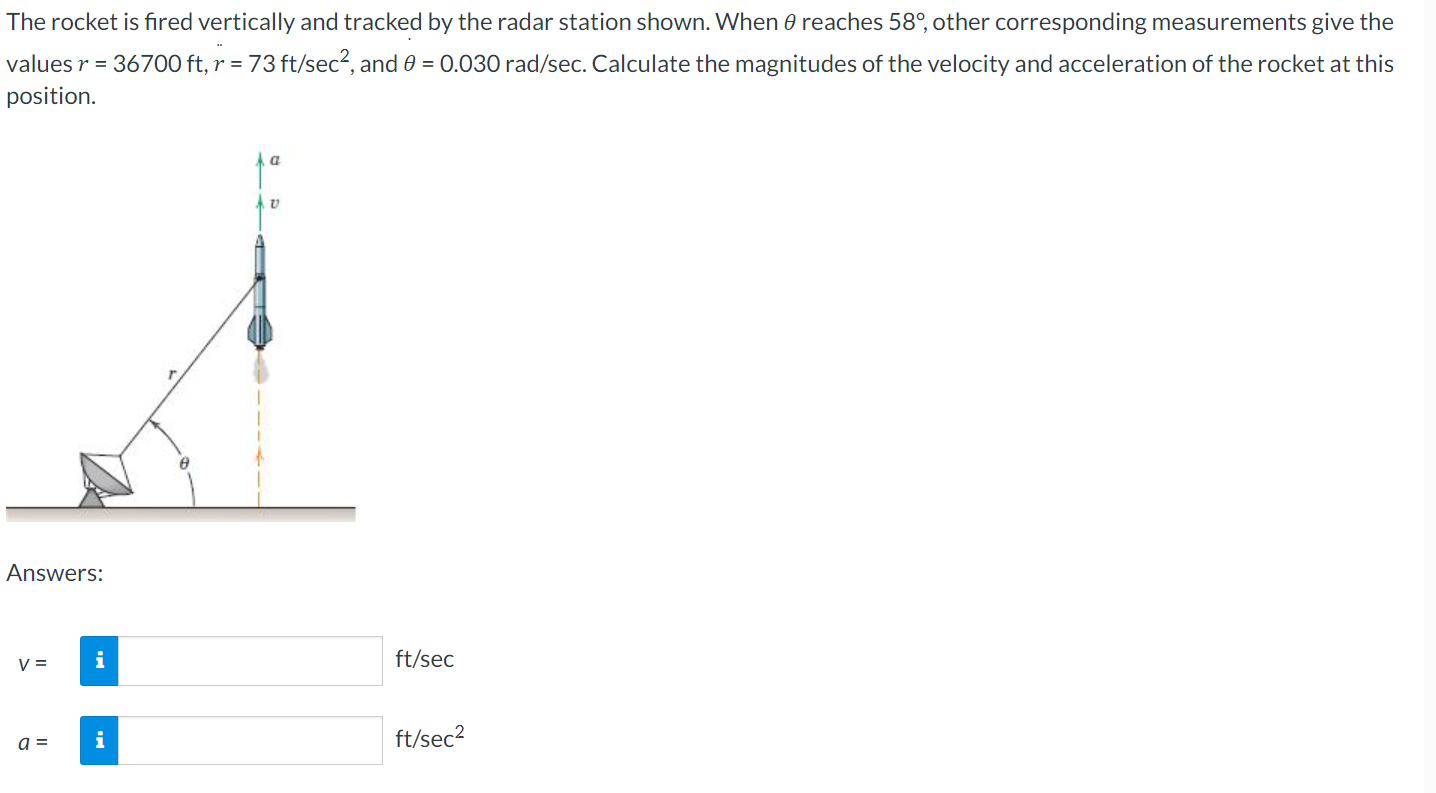The height and width of the screenshot is (793, 1436).
Task: Select the ft/sec unit label beside v
Action: (425, 659)
